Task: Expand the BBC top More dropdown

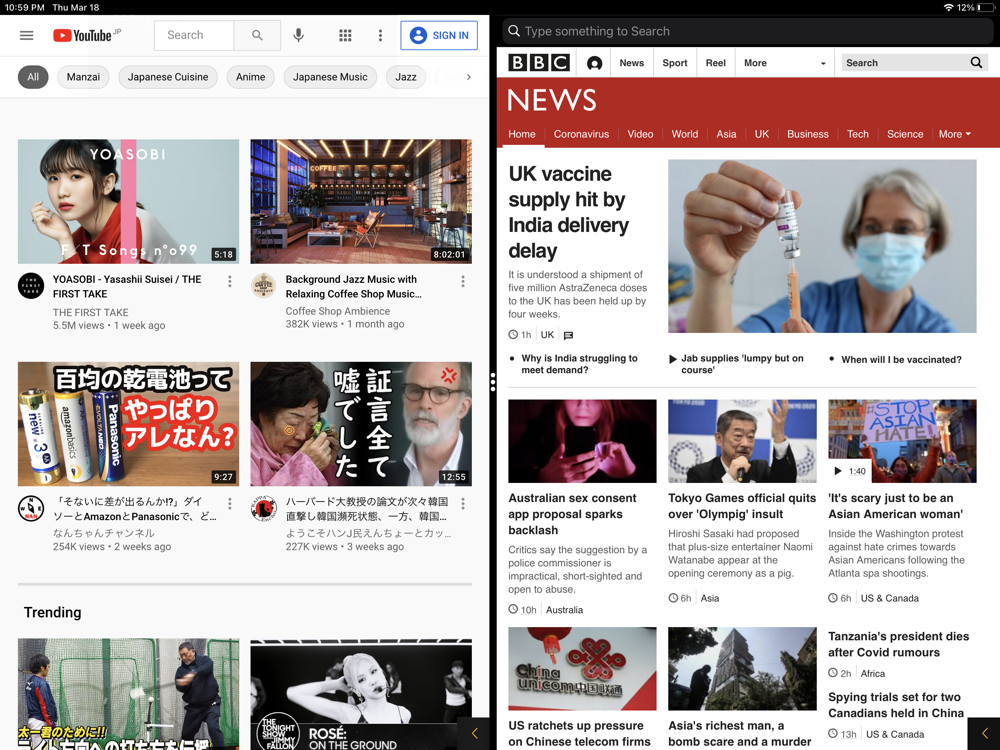Action: point(784,62)
